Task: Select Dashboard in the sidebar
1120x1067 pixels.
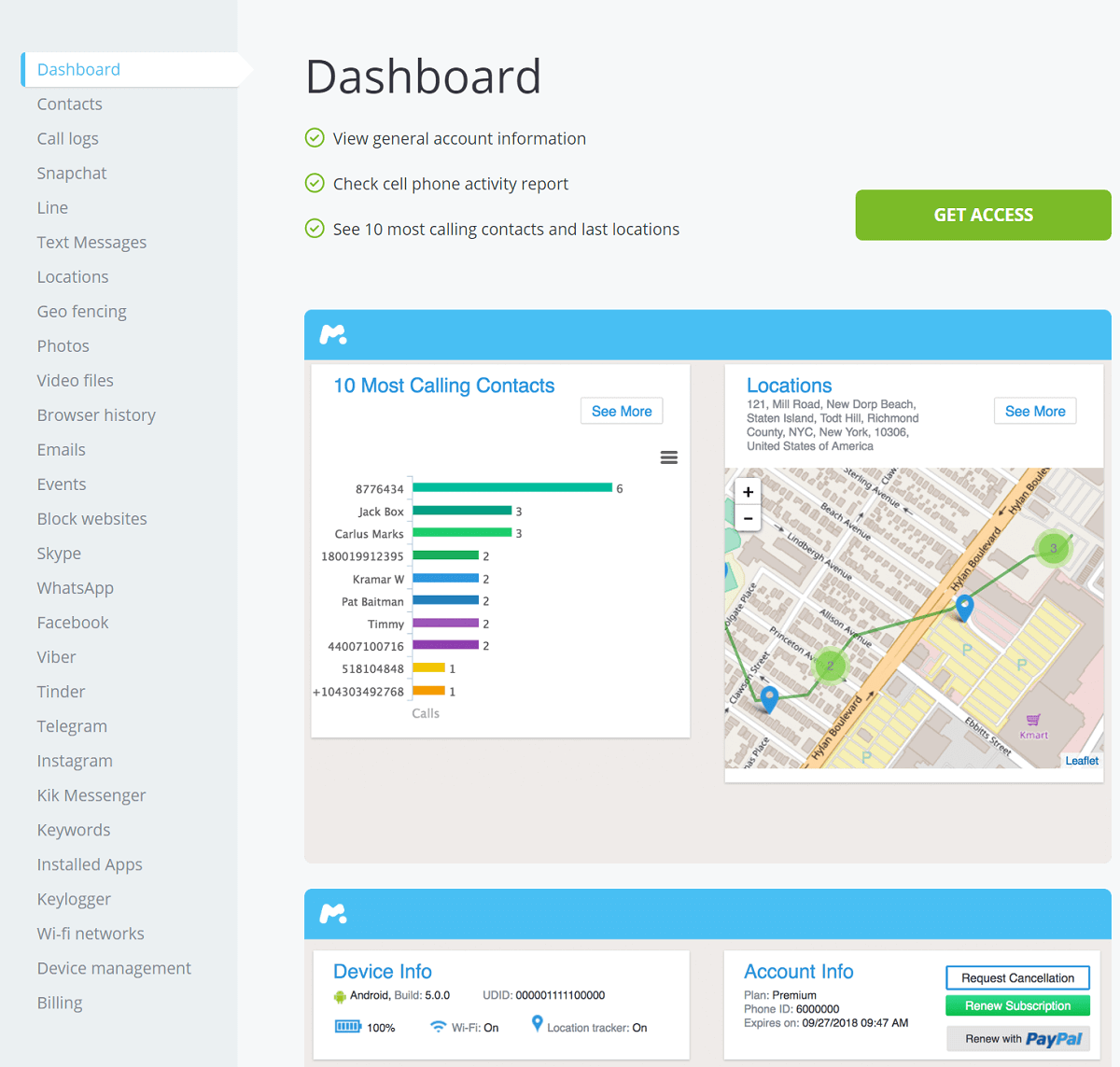Action: pyautogui.click(x=78, y=69)
